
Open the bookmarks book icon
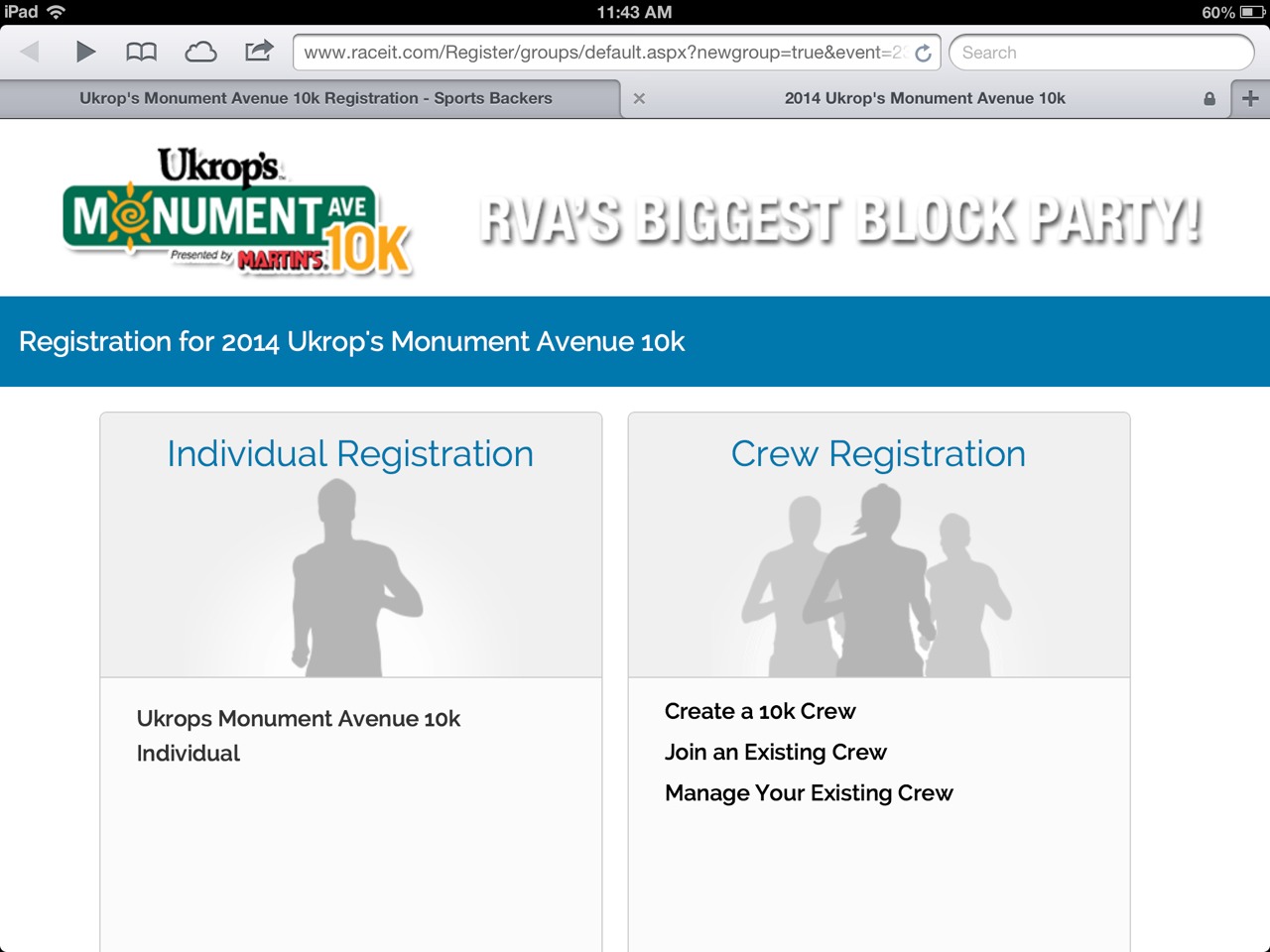(x=141, y=52)
